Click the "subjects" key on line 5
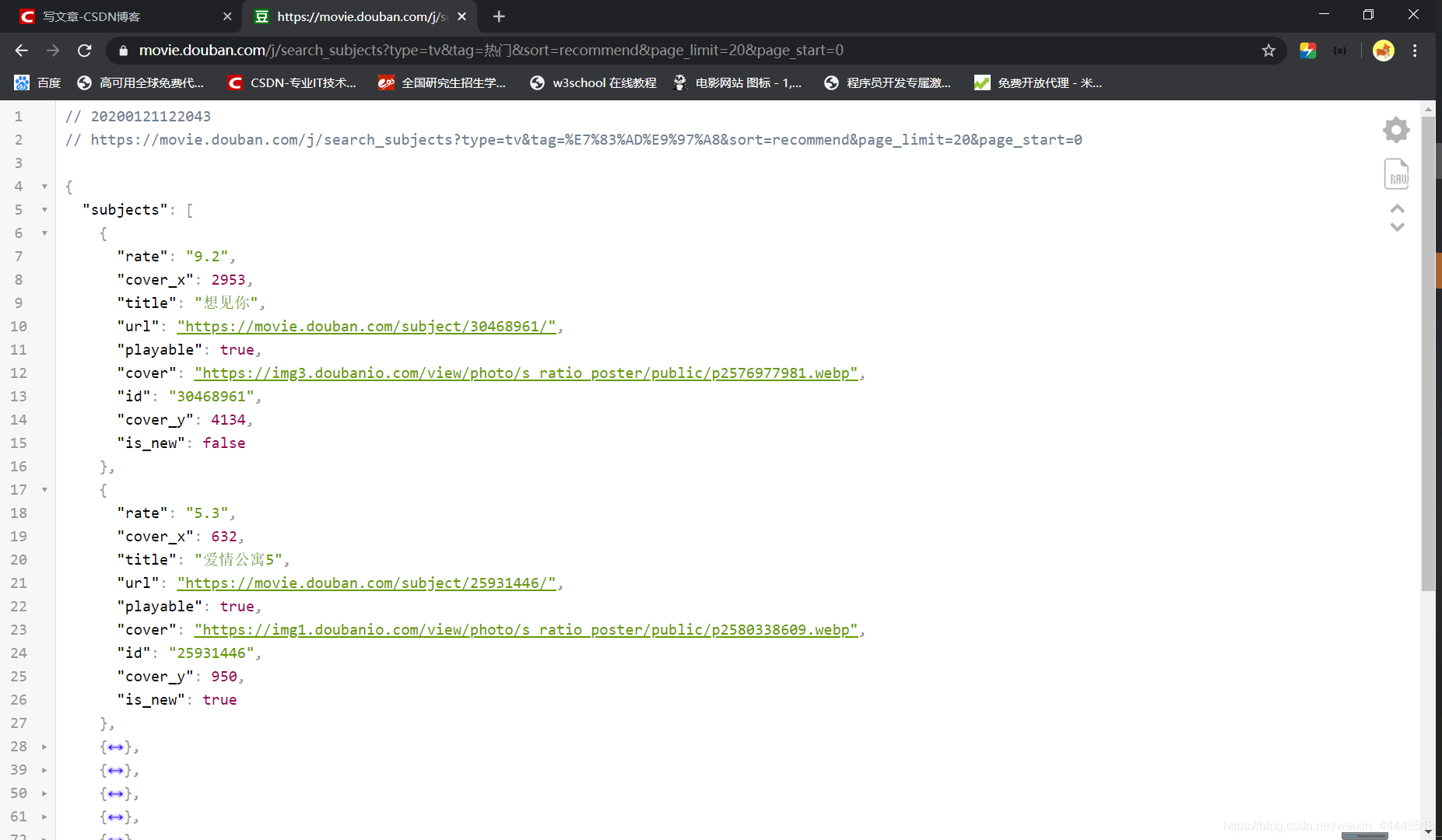 point(125,210)
